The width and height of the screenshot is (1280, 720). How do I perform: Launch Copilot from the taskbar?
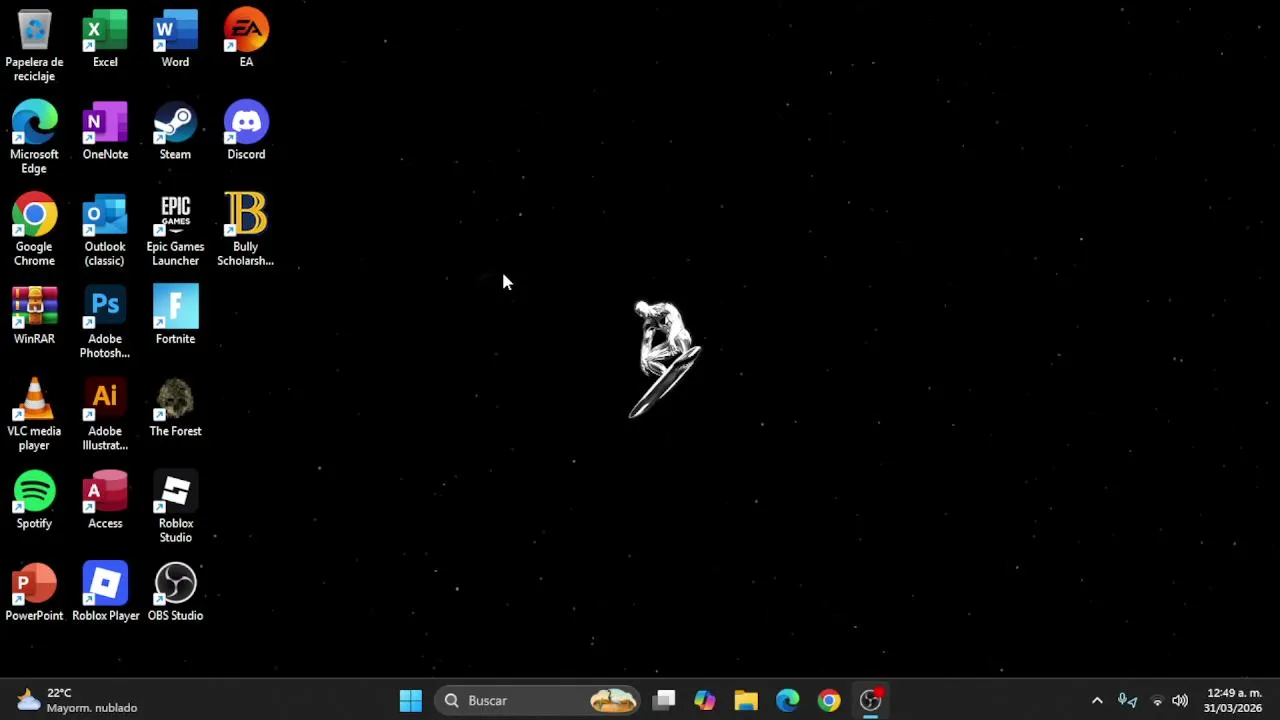tap(705, 700)
